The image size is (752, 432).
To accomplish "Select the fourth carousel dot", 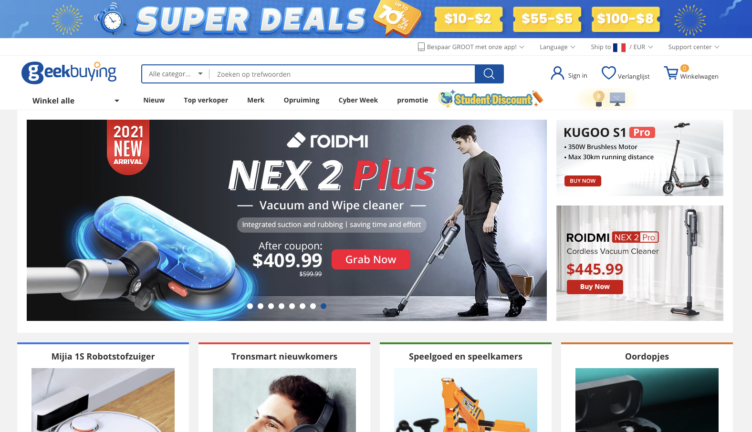I will point(282,306).
